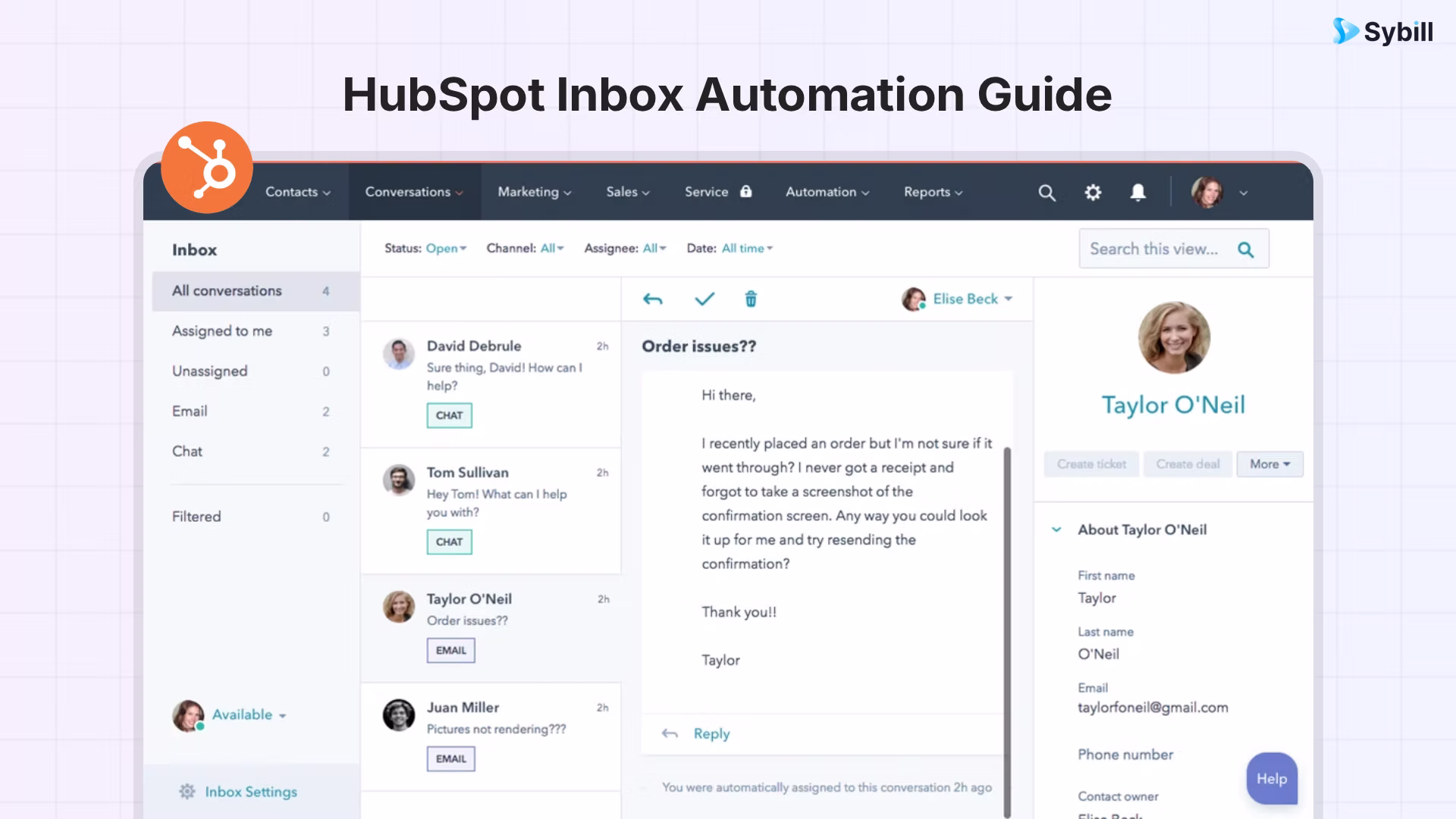Click Juan Miller's avatar in the conversation list

point(399,715)
